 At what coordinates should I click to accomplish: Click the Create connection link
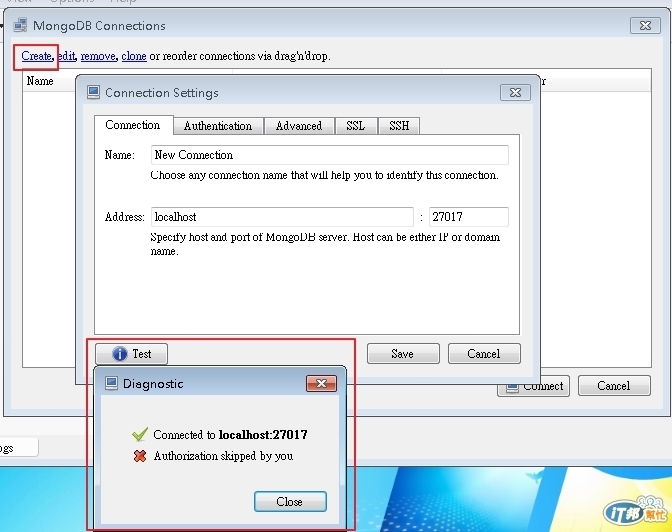pos(36,56)
